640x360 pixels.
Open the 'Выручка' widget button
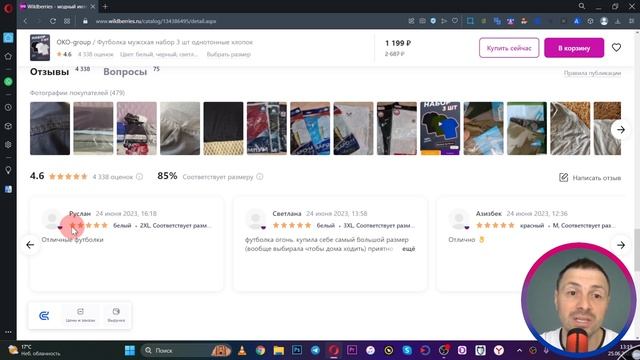(116, 315)
